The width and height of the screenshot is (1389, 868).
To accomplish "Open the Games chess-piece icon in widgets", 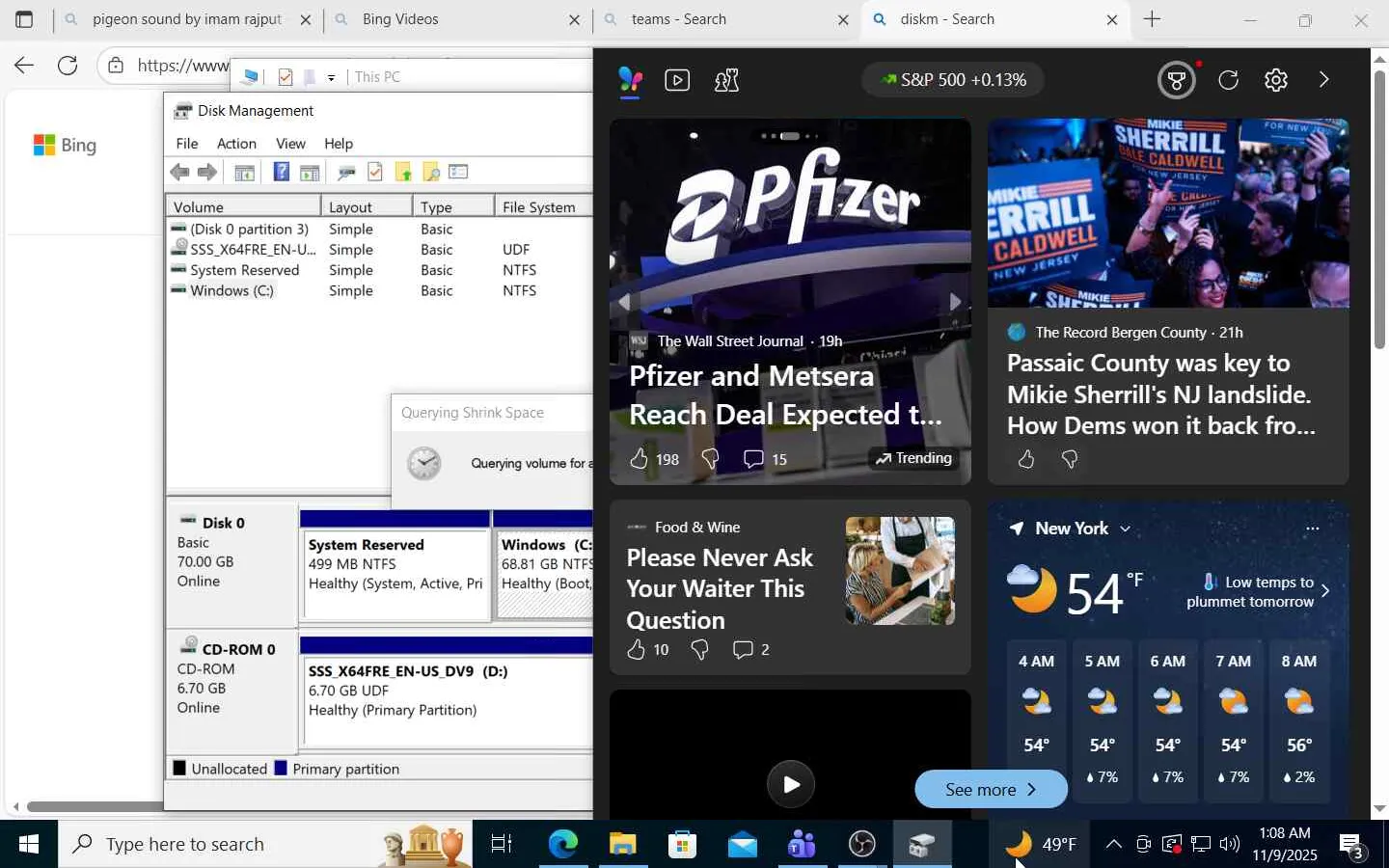I will tap(726, 80).
